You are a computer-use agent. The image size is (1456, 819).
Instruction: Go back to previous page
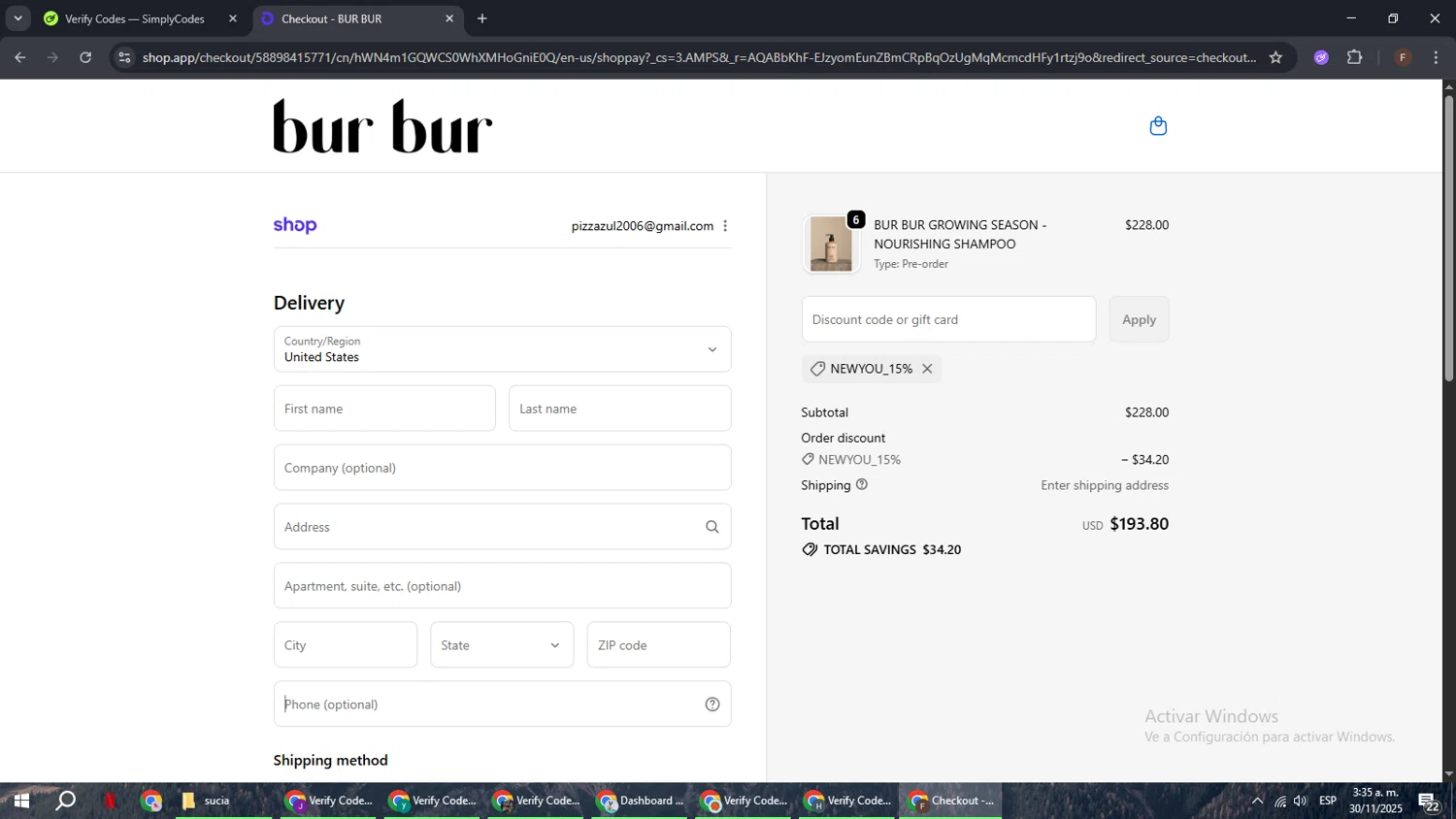20,57
